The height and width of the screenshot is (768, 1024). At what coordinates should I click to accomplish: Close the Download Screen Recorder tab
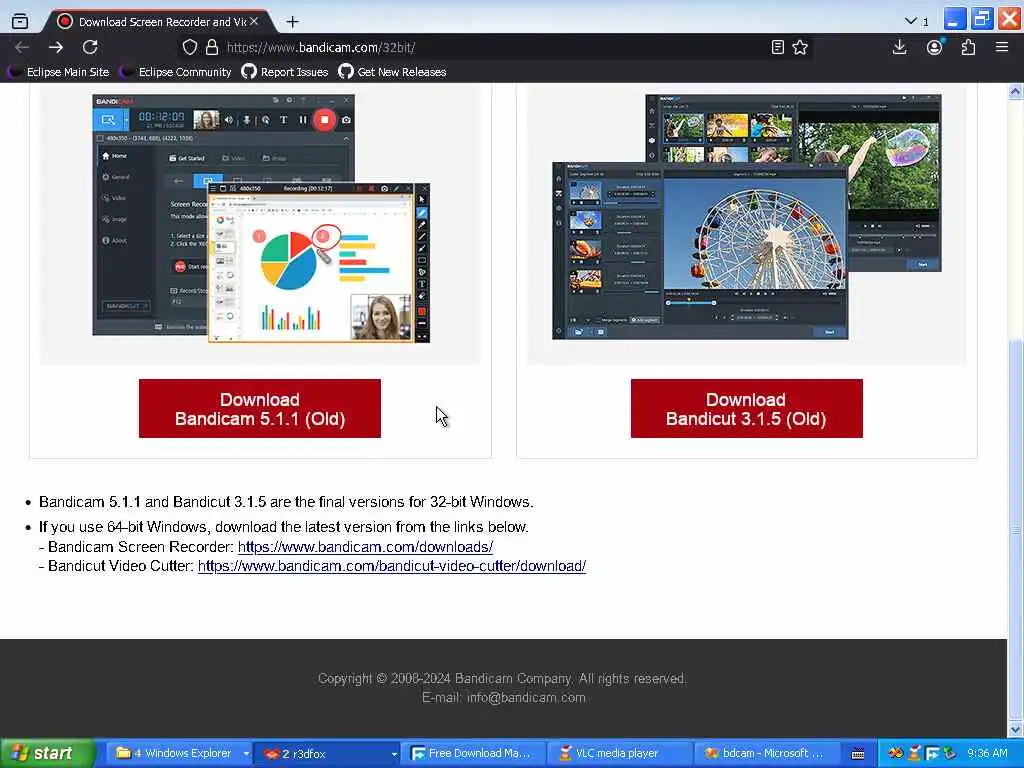[x=255, y=22]
